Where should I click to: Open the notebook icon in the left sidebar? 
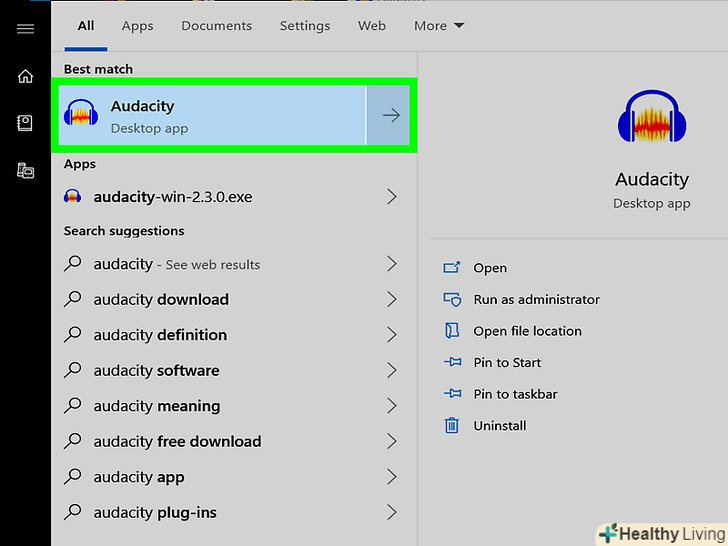[25, 123]
